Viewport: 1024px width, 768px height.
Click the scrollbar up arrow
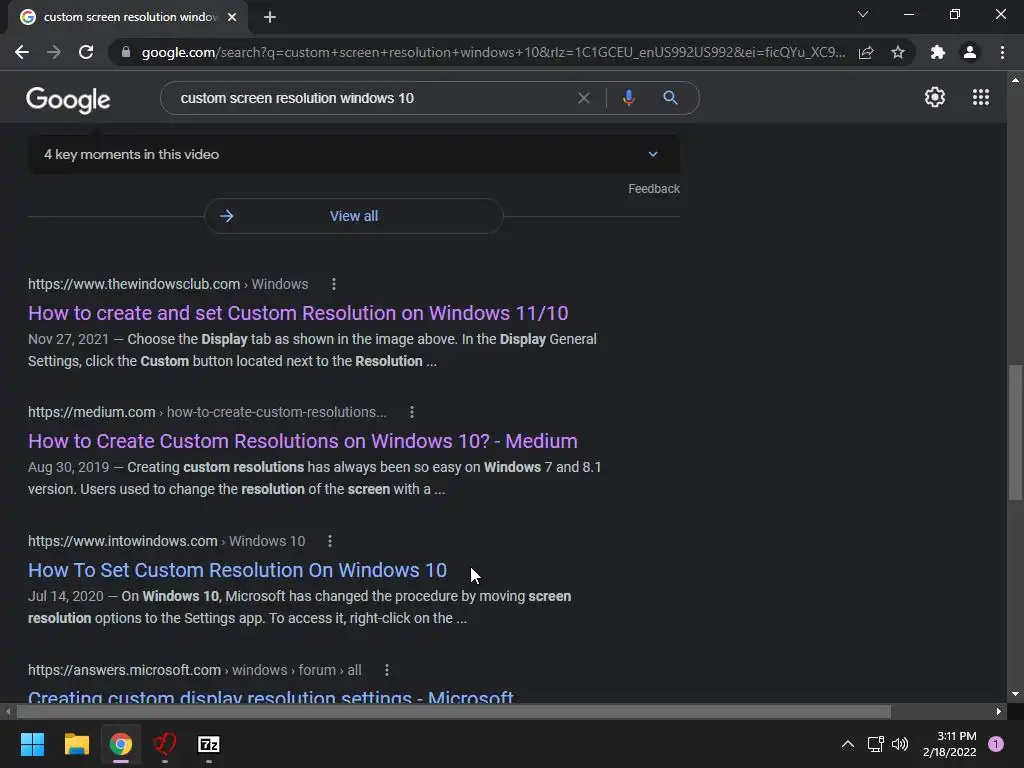1015,80
